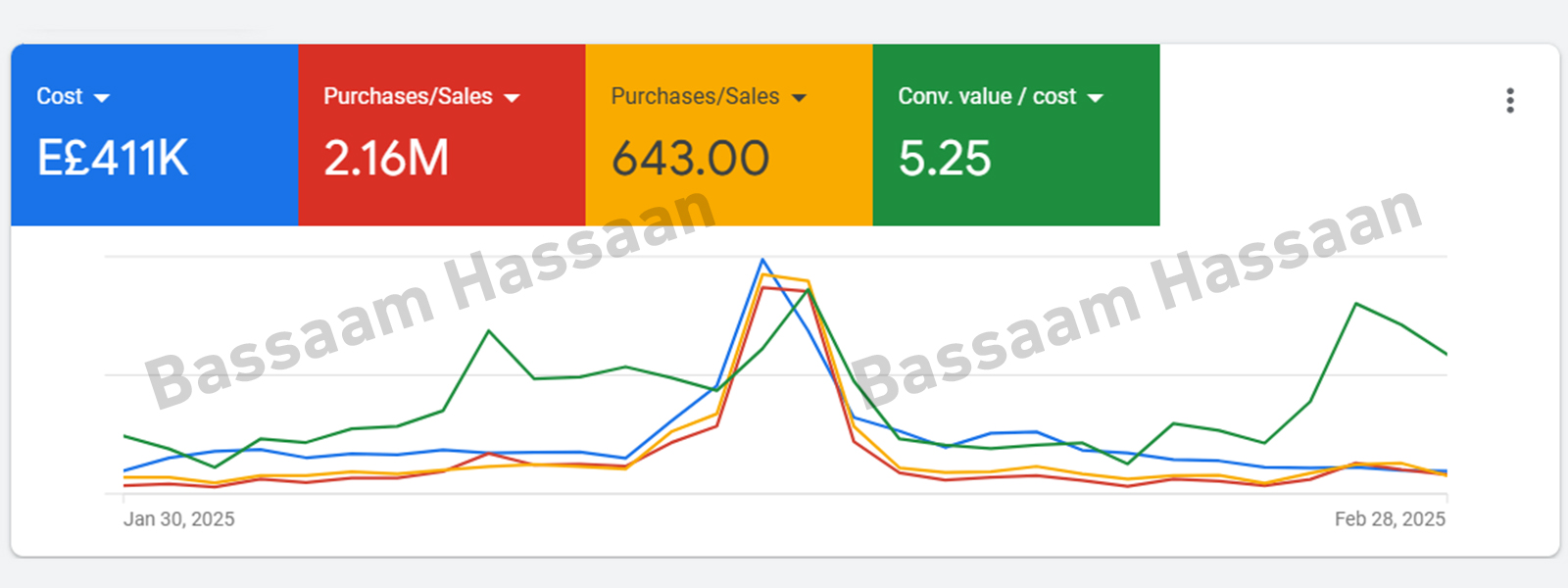Select the 643.00 value in yellow tile

pos(691,158)
